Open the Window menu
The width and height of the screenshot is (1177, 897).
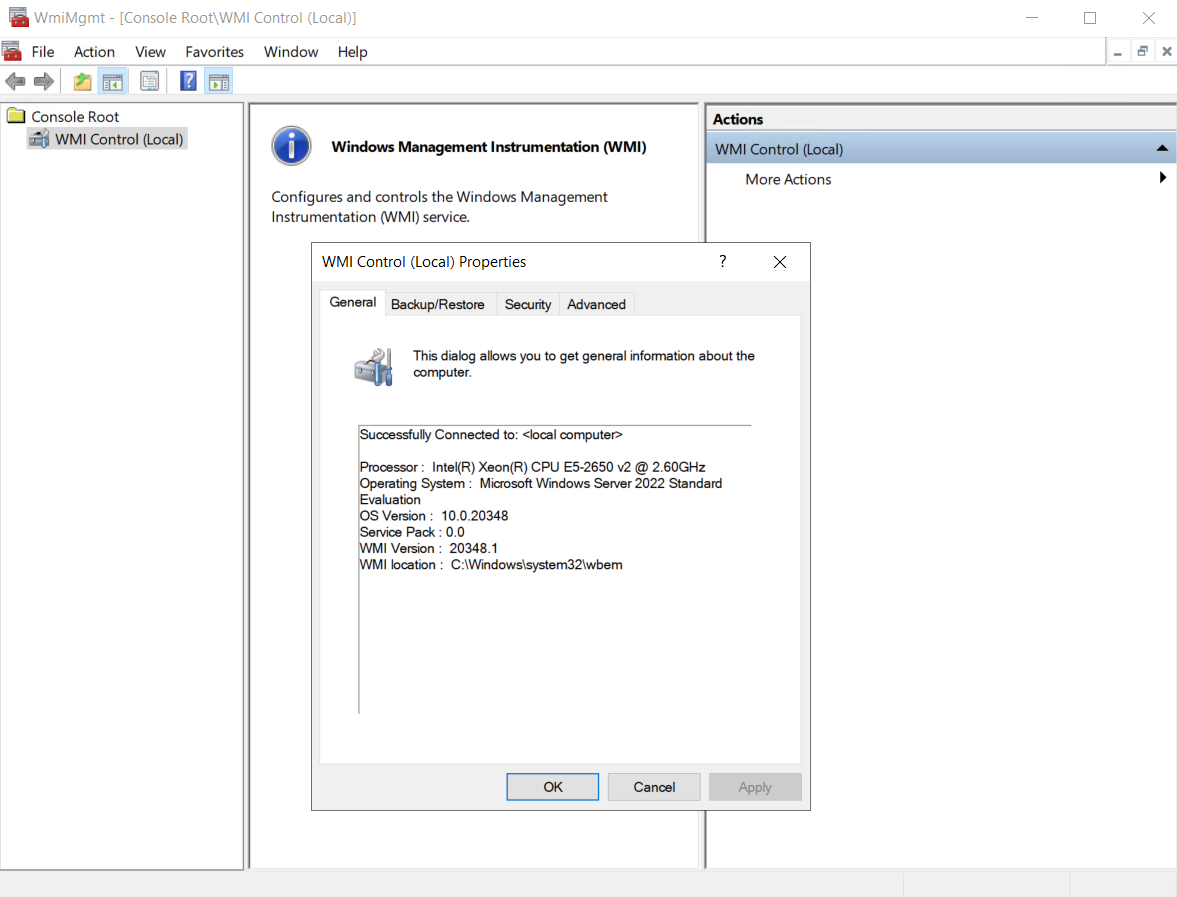click(290, 52)
